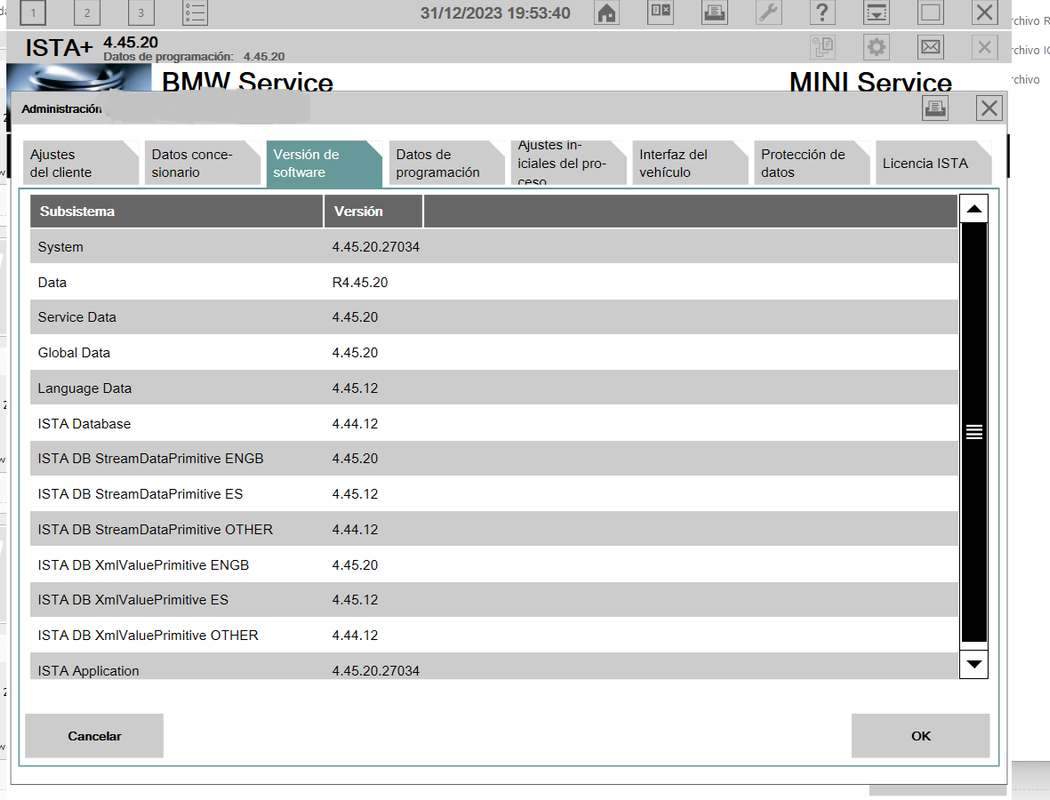Viewport: 1050px width, 800px height.
Task: Close the Administración dialog
Action: coord(989,108)
